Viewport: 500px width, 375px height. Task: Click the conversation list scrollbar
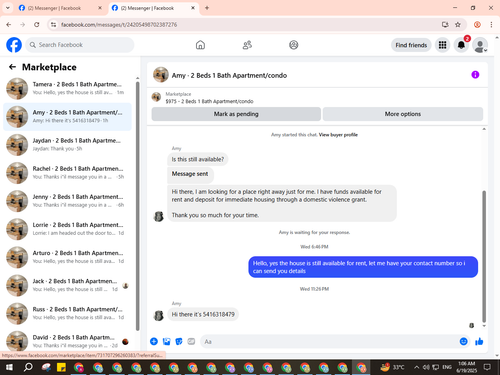[x=138, y=207]
